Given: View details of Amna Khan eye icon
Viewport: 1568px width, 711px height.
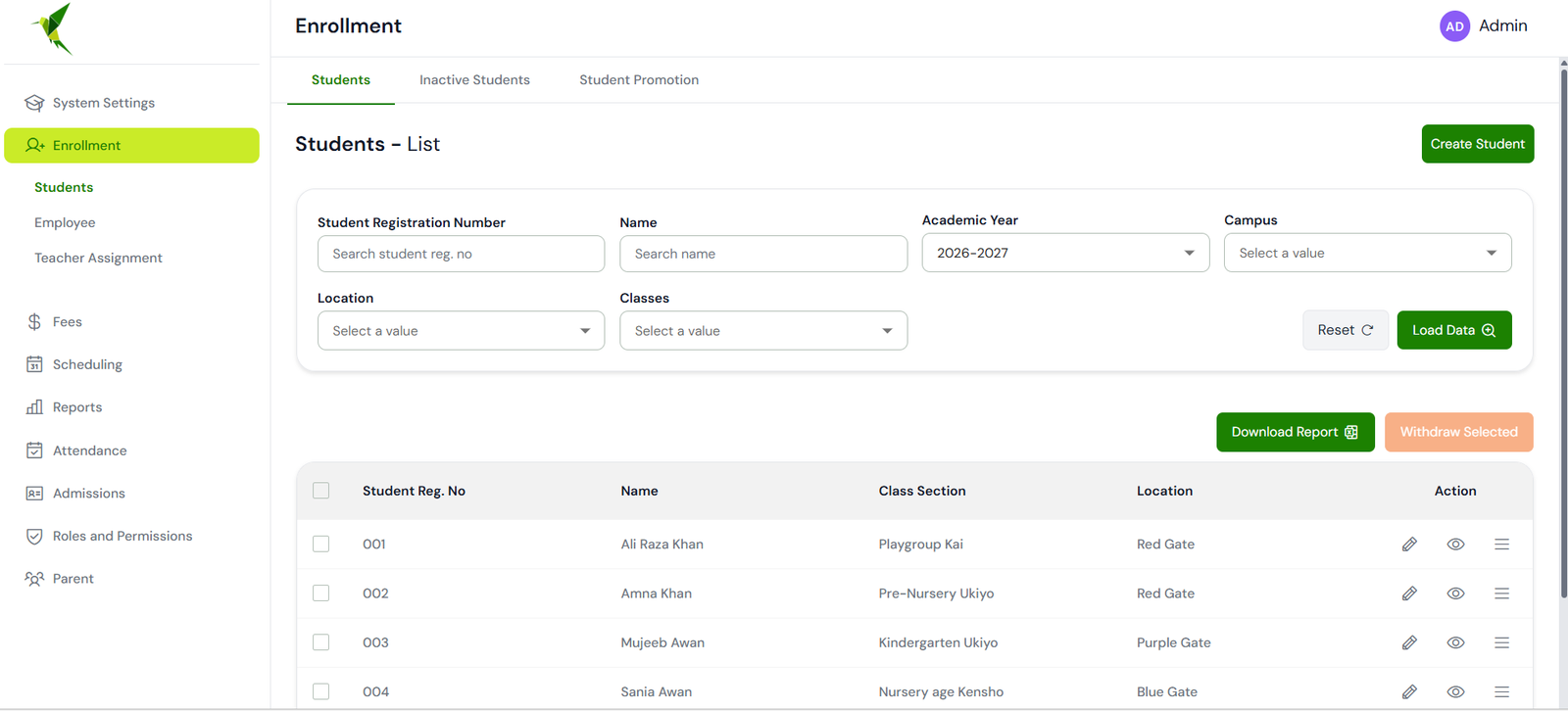Looking at the screenshot, I should coord(1455,593).
